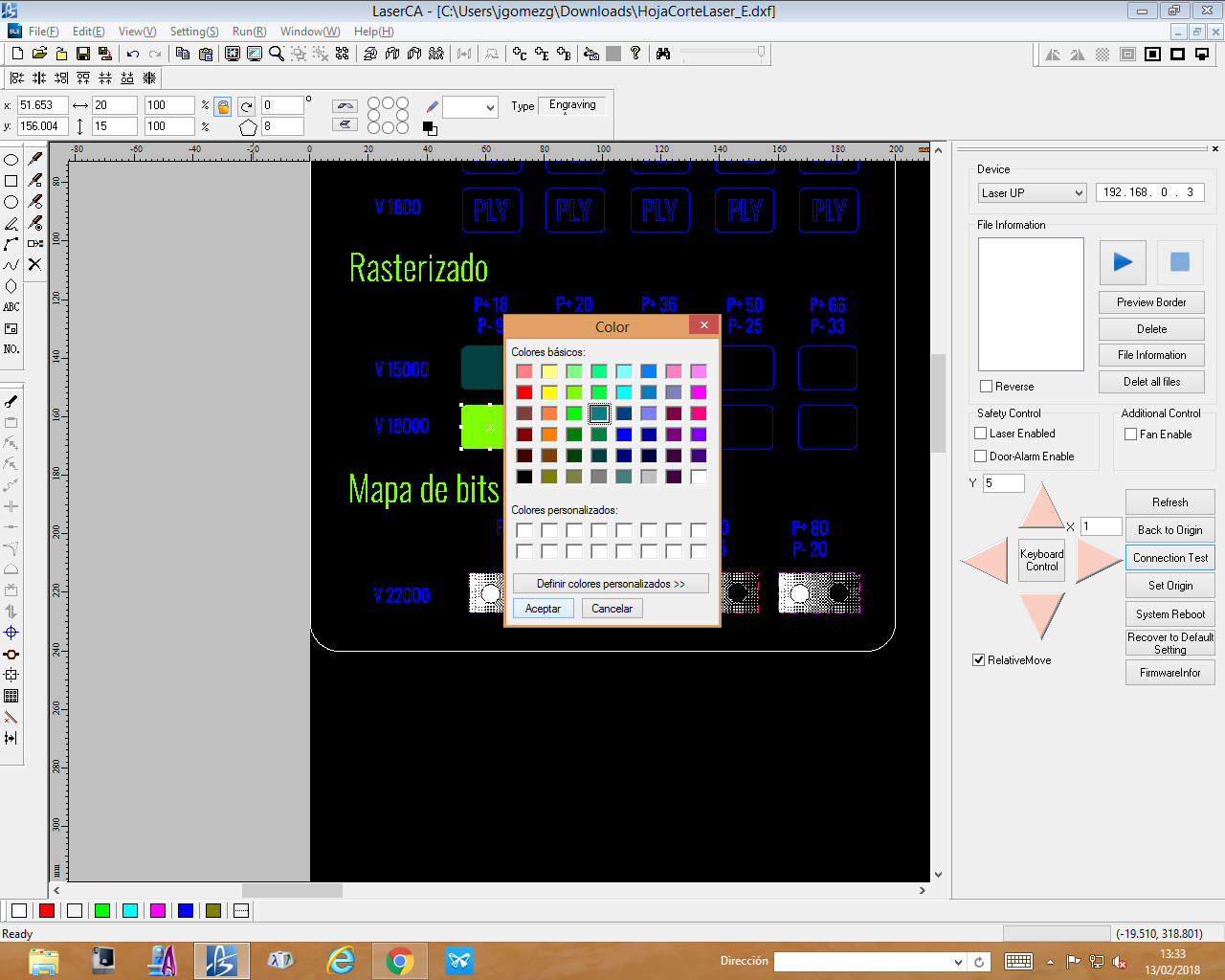Pick the yellow basic color swatch
The width and height of the screenshot is (1225, 980).
point(549,392)
